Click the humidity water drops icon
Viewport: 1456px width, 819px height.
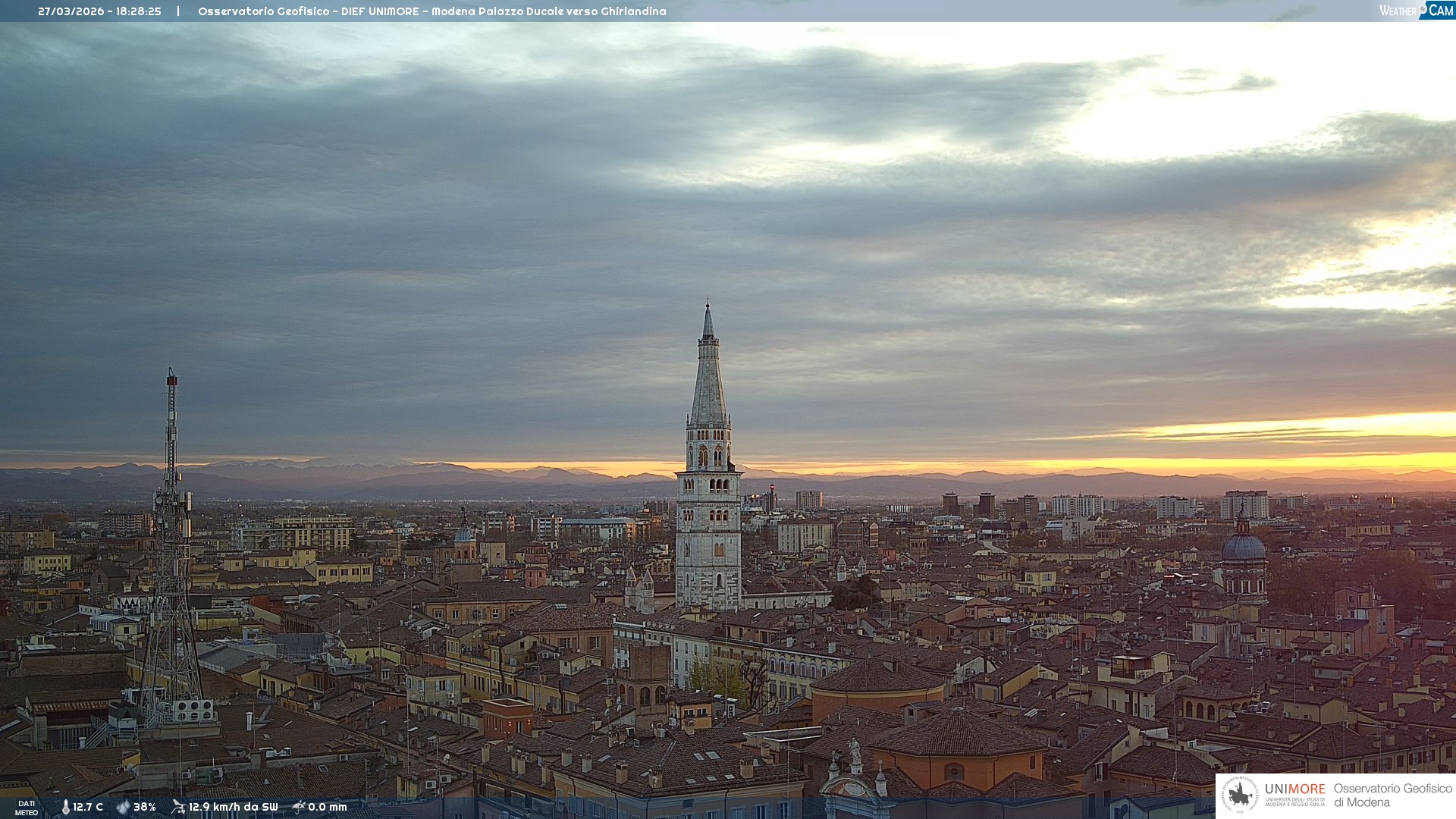pos(123,807)
